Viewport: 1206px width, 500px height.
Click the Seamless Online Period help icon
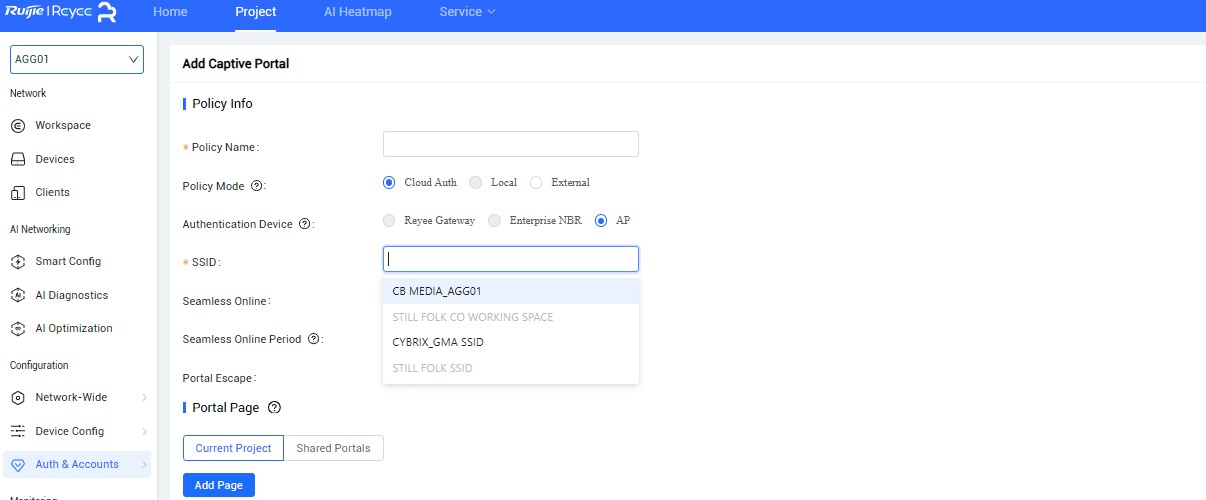(x=313, y=339)
